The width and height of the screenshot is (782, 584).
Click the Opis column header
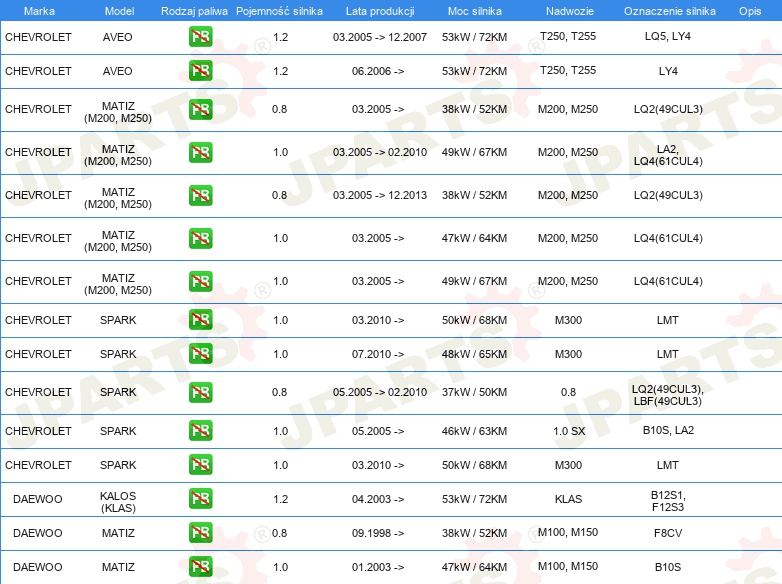pyautogui.click(x=750, y=11)
